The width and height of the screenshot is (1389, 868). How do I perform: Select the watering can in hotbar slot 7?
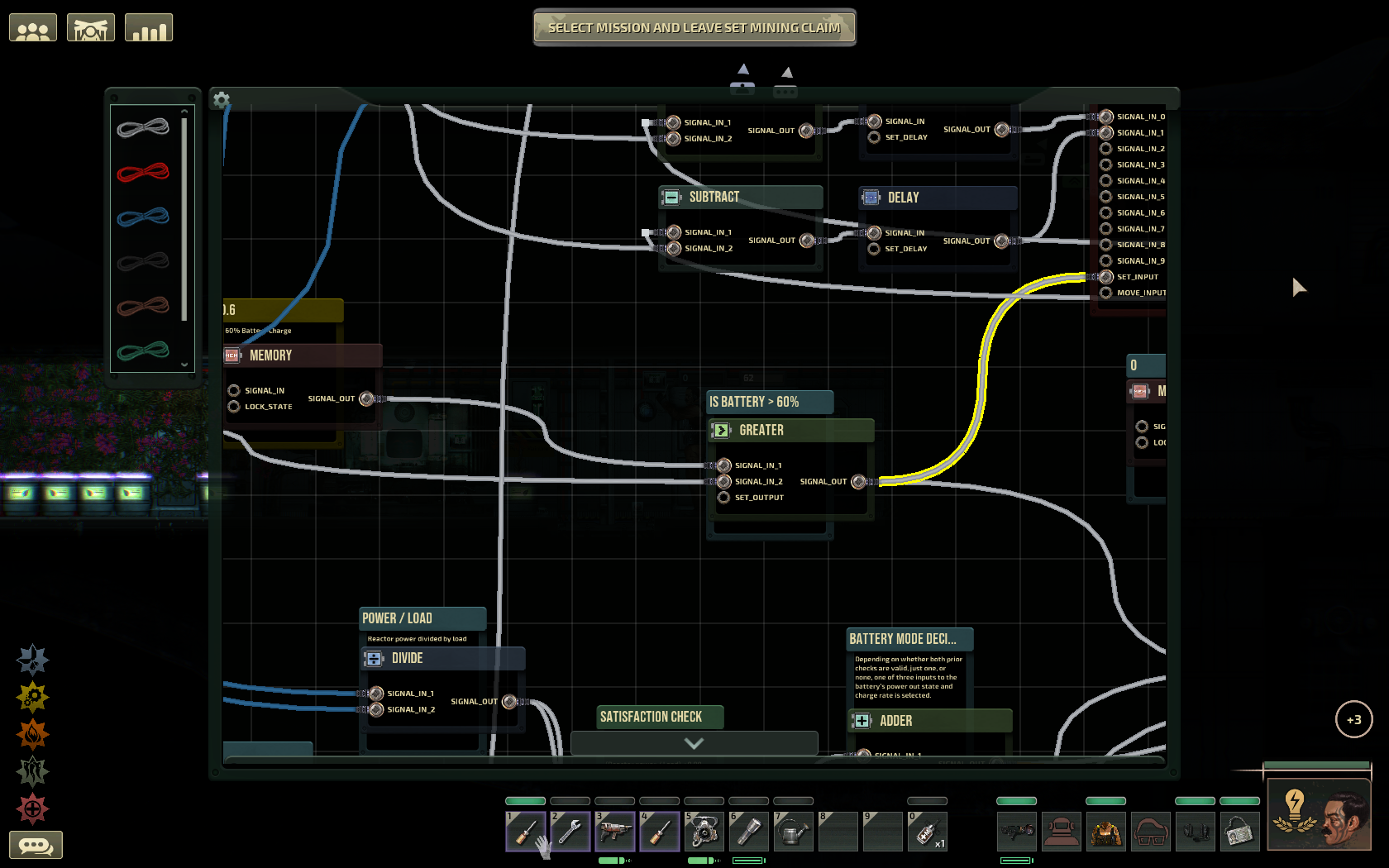point(794,831)
